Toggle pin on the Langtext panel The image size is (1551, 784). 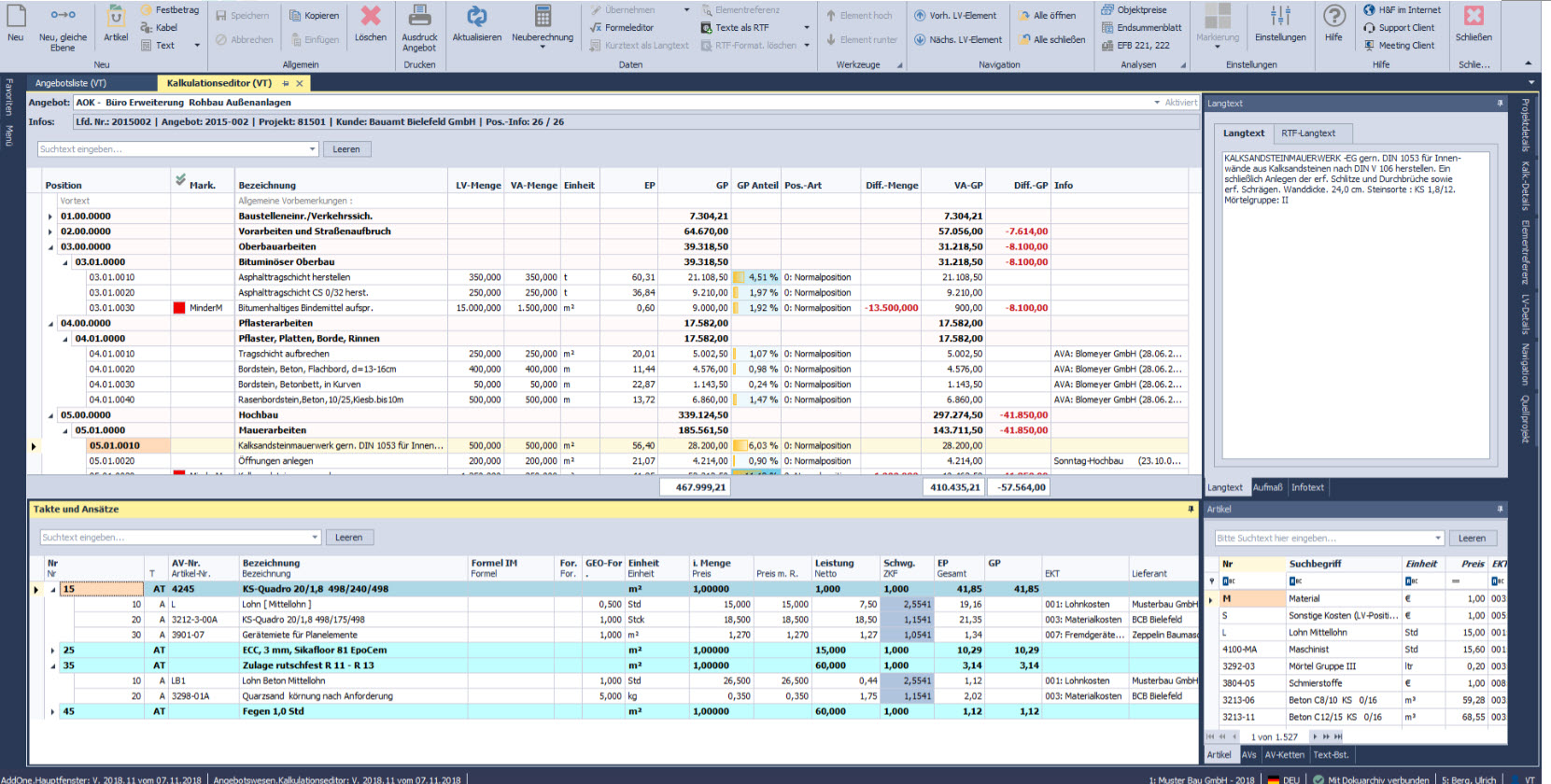pyautogui.click(x=1500, y=104)
